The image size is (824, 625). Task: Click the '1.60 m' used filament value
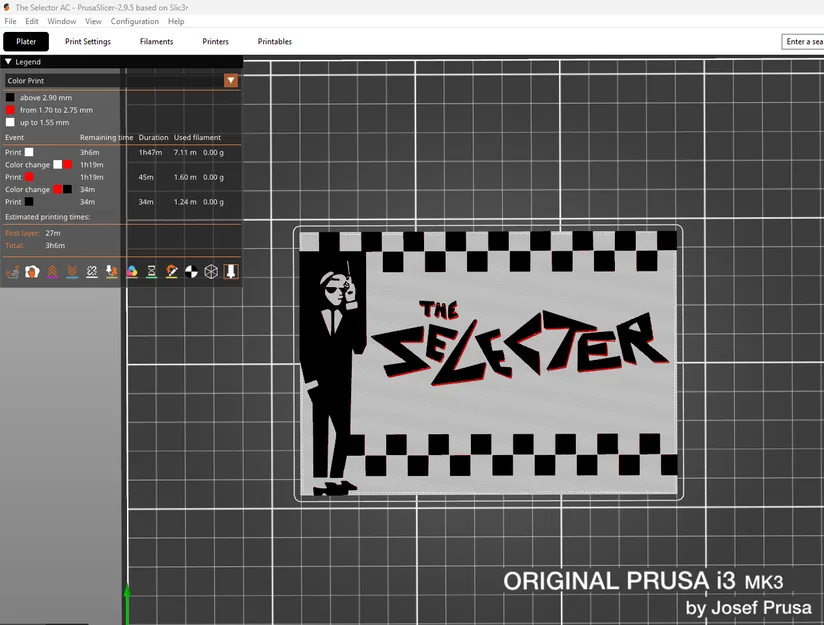(x=185, y=177)
